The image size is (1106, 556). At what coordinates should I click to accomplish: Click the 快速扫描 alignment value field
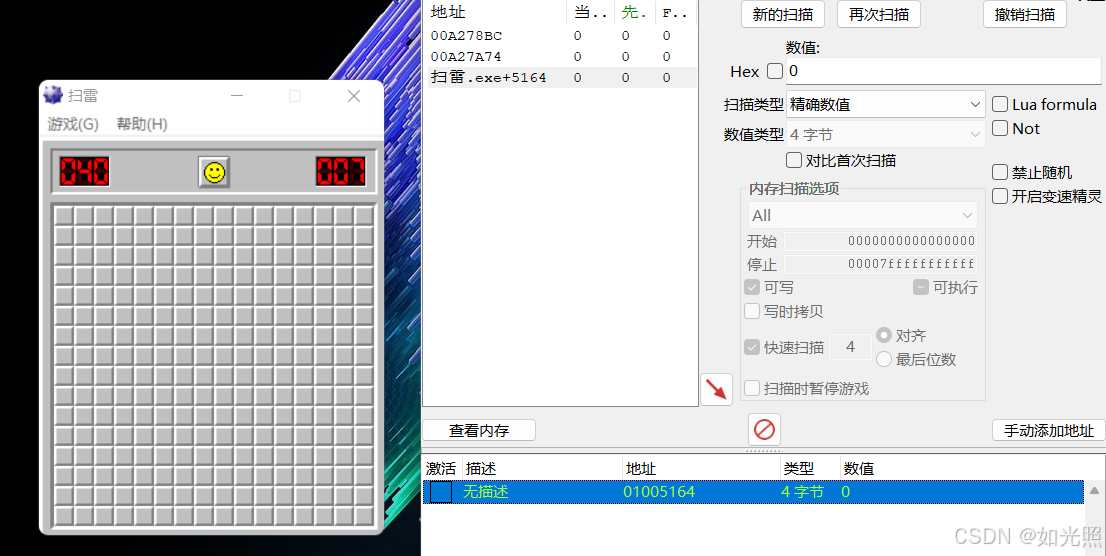coord(850,347)
